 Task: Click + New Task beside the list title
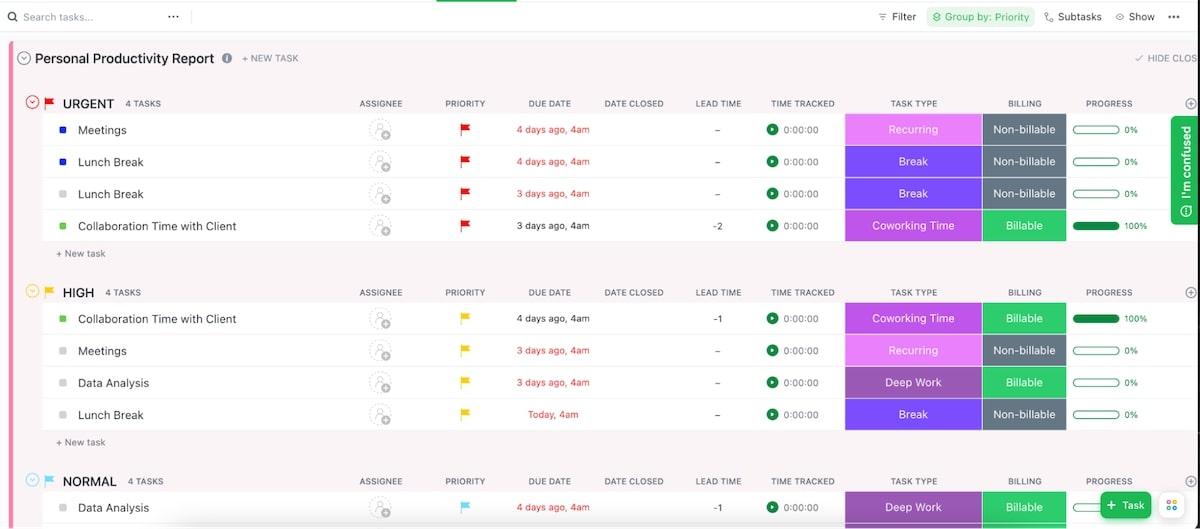[x=270, y=58]
